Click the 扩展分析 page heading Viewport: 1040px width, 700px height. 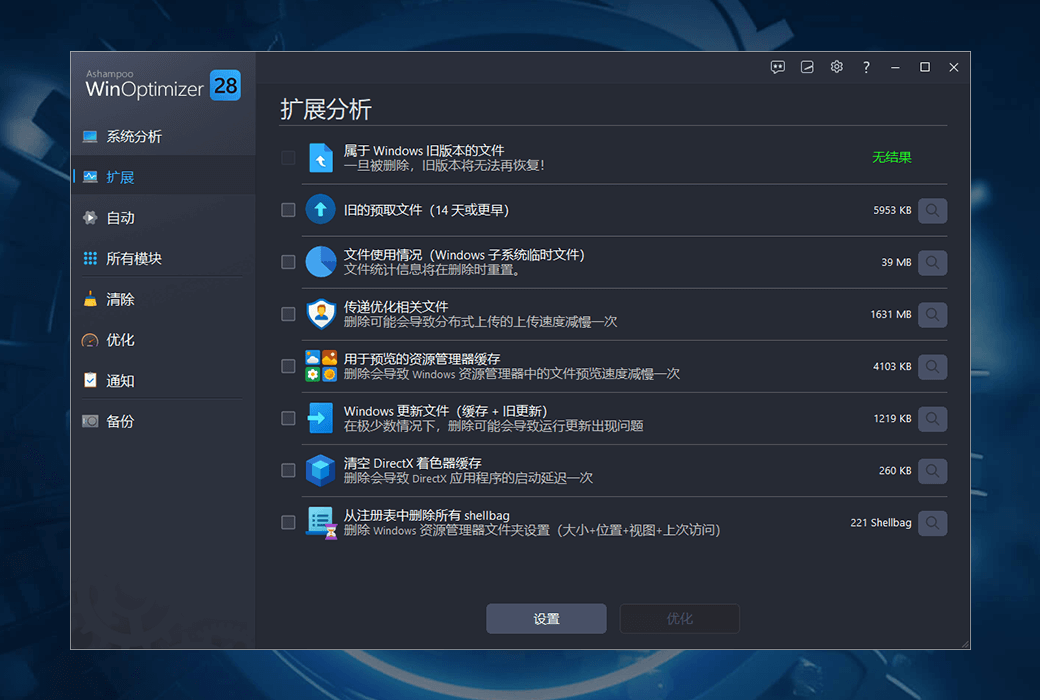pyautogui.click(x=326, y=109)
